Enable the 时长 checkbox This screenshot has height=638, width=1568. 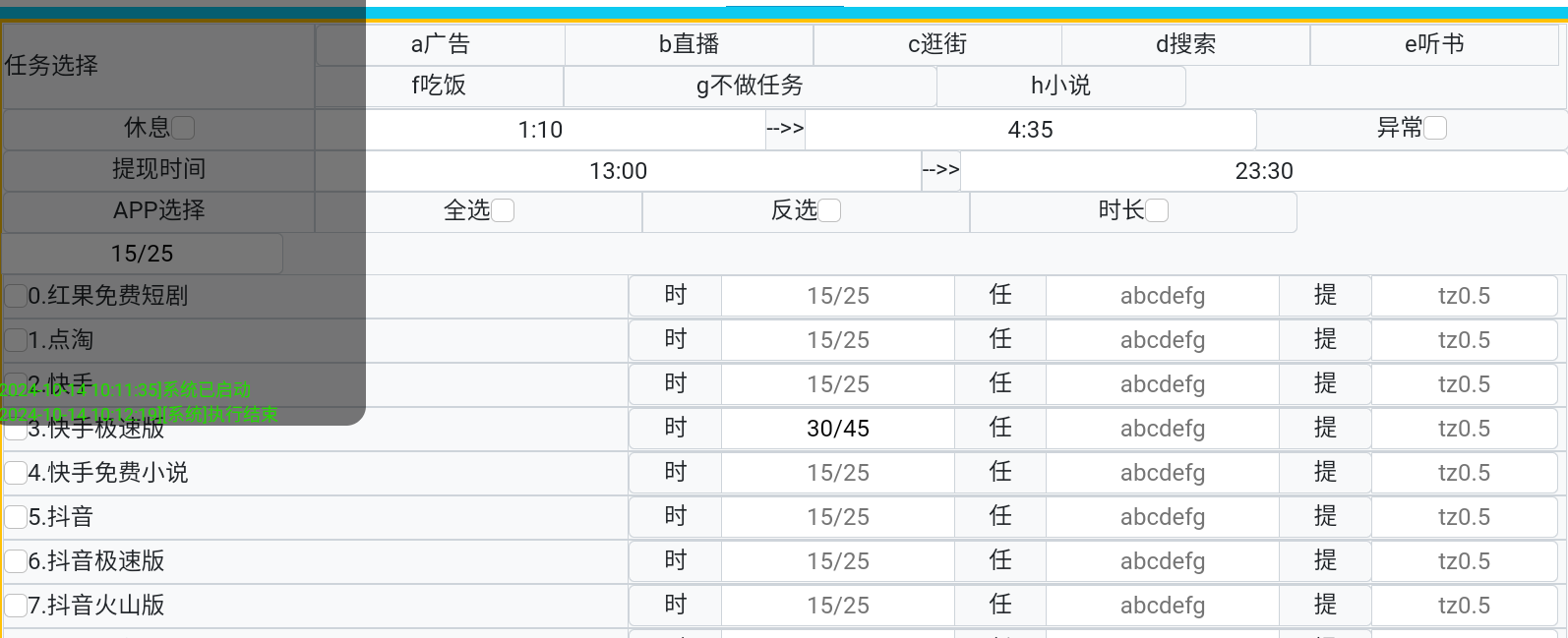tap(1157, 210)
